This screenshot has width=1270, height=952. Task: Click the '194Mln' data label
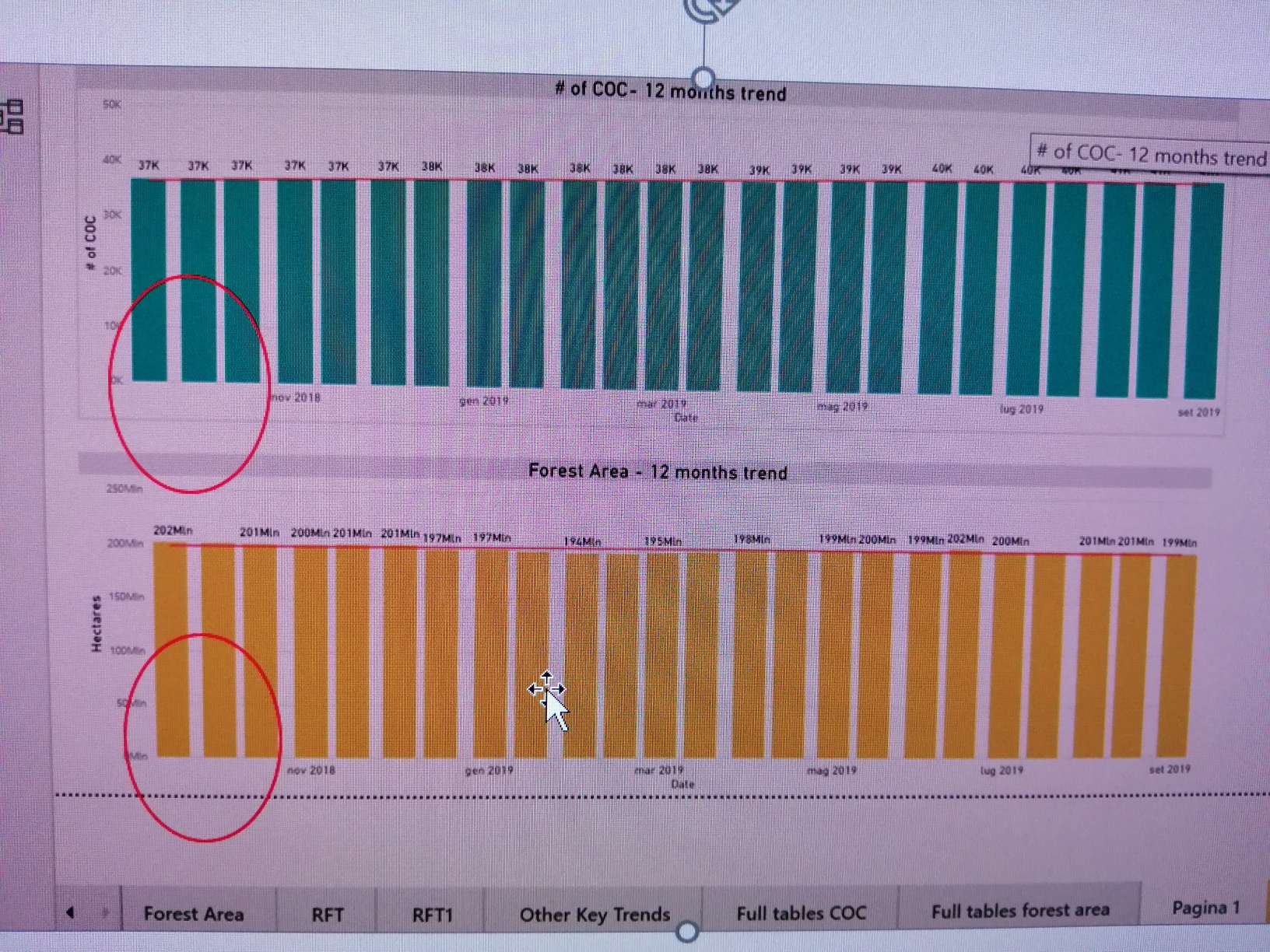pos(582,541)
